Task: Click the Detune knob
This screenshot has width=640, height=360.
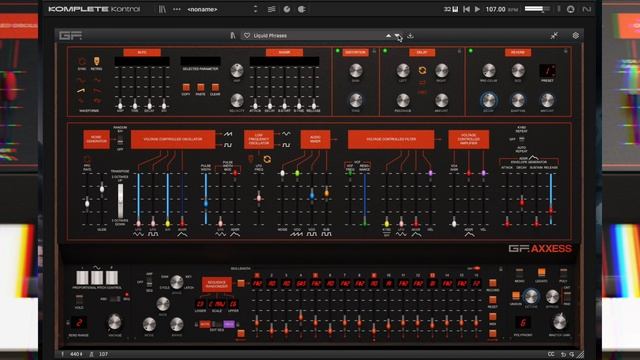Action: point(531,296)
